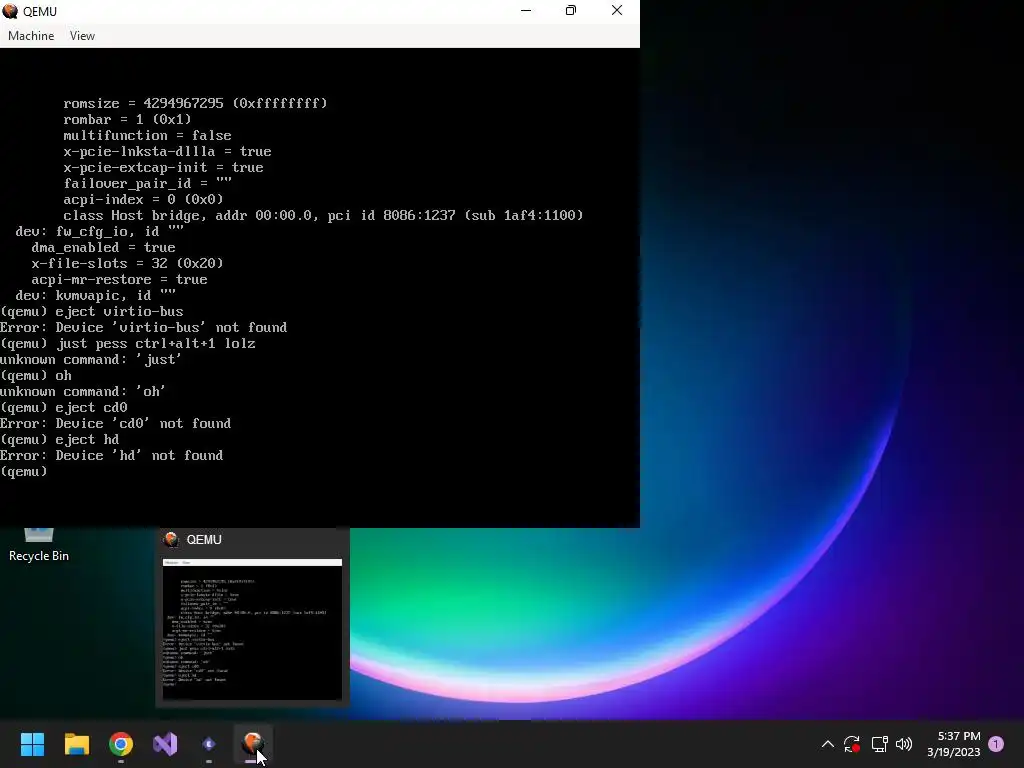Click the QEMU label in taskbar preview
The height and width of the screenshot is (768, 1024).
click(204, 539)
